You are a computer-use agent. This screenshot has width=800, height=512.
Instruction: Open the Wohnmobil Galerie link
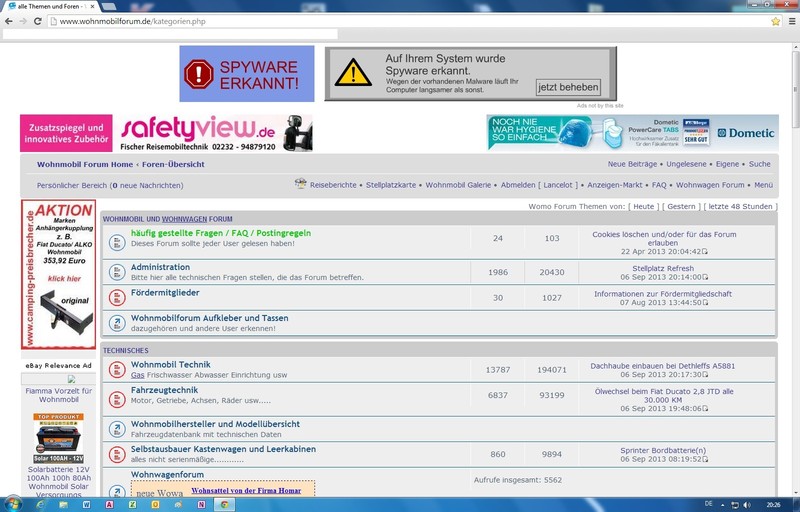click(458, 185)
